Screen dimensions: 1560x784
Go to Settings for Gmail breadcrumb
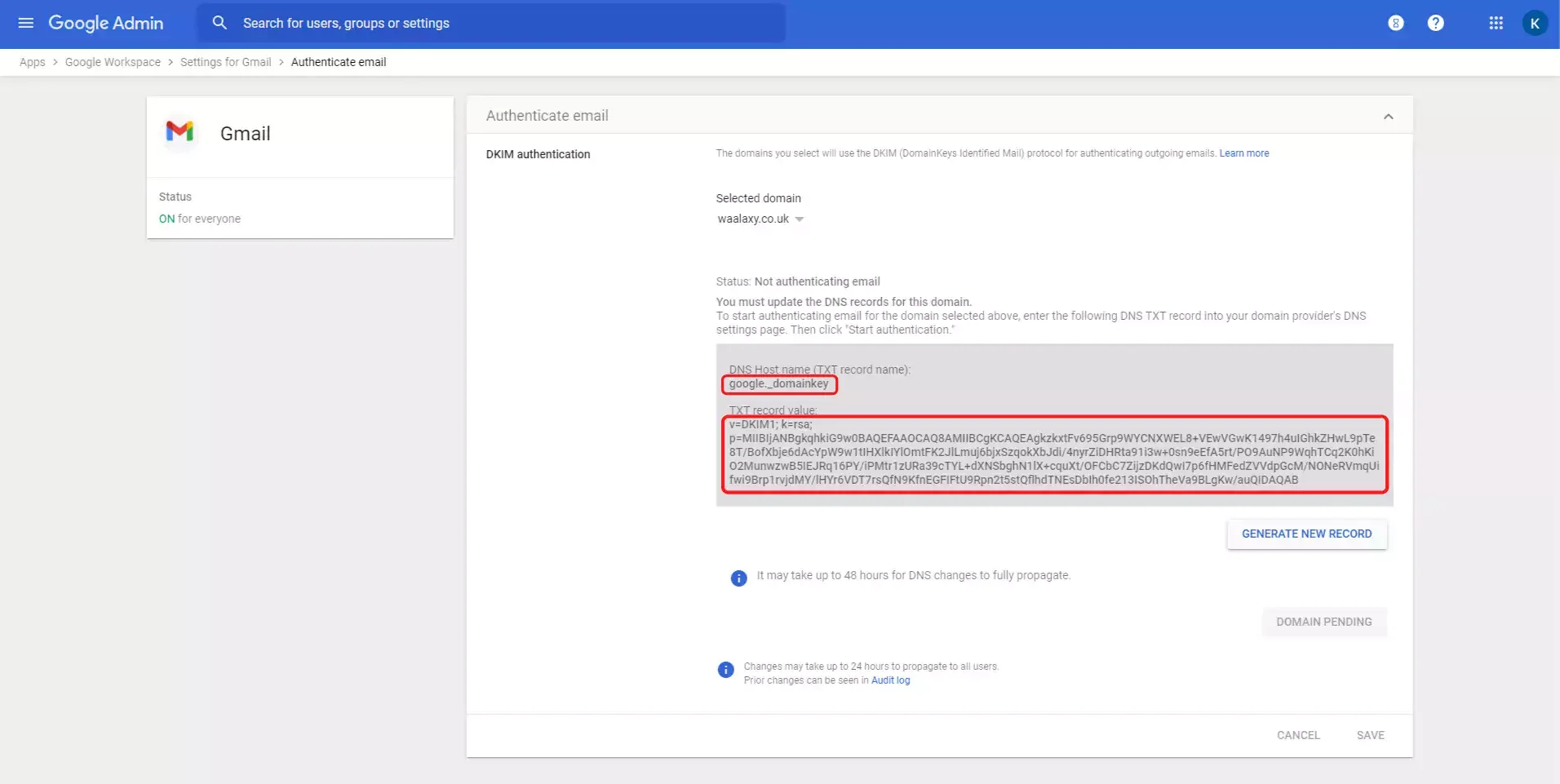pos(225,62)
